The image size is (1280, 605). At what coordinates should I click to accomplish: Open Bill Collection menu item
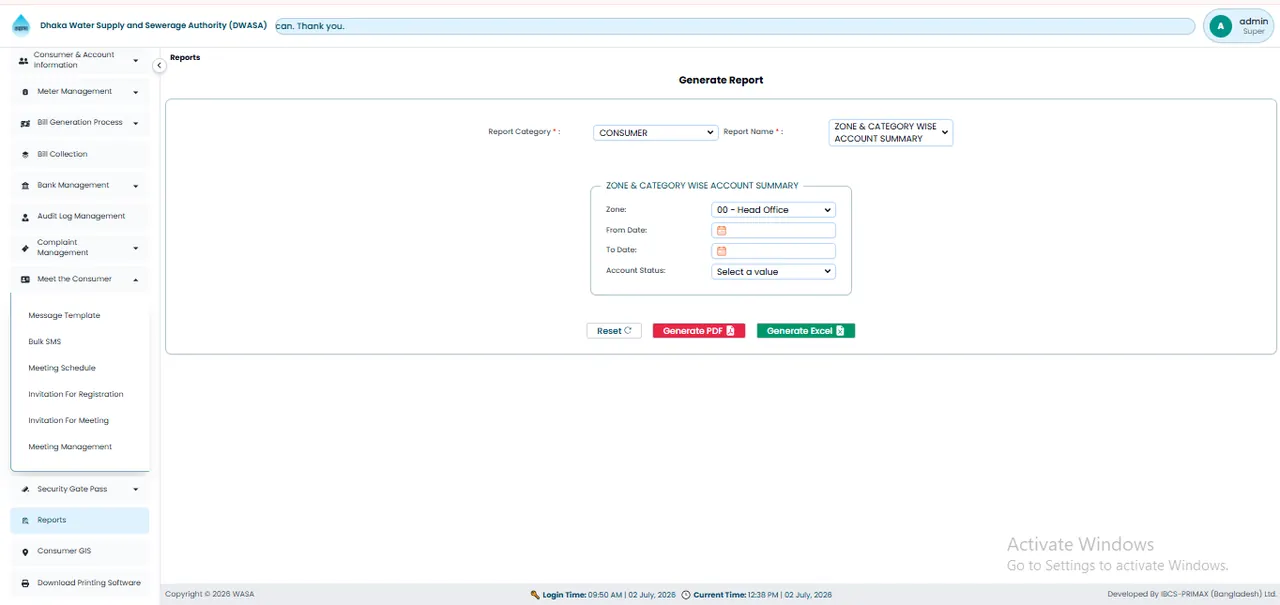click(80, 155)
